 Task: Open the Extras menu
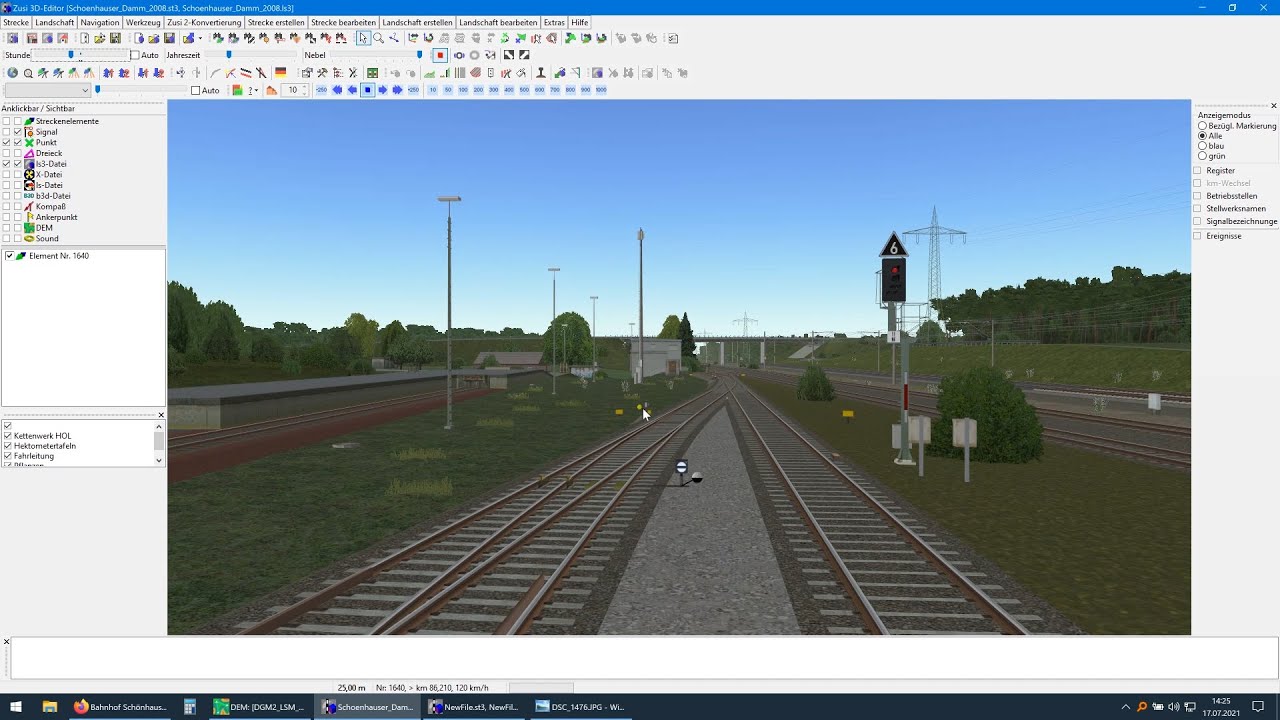pyautogui.click(x=554, y=22)
